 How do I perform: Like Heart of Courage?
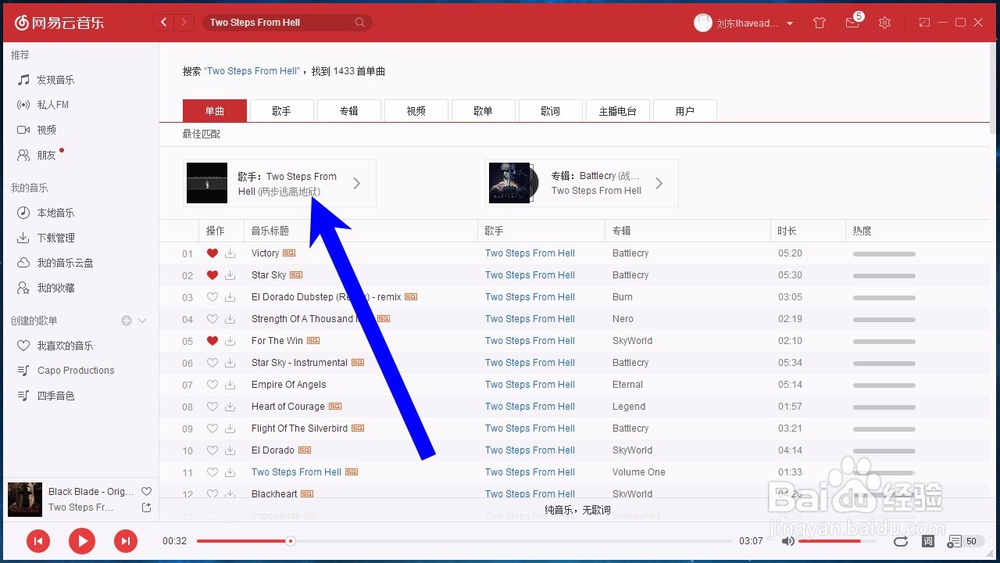212,406
